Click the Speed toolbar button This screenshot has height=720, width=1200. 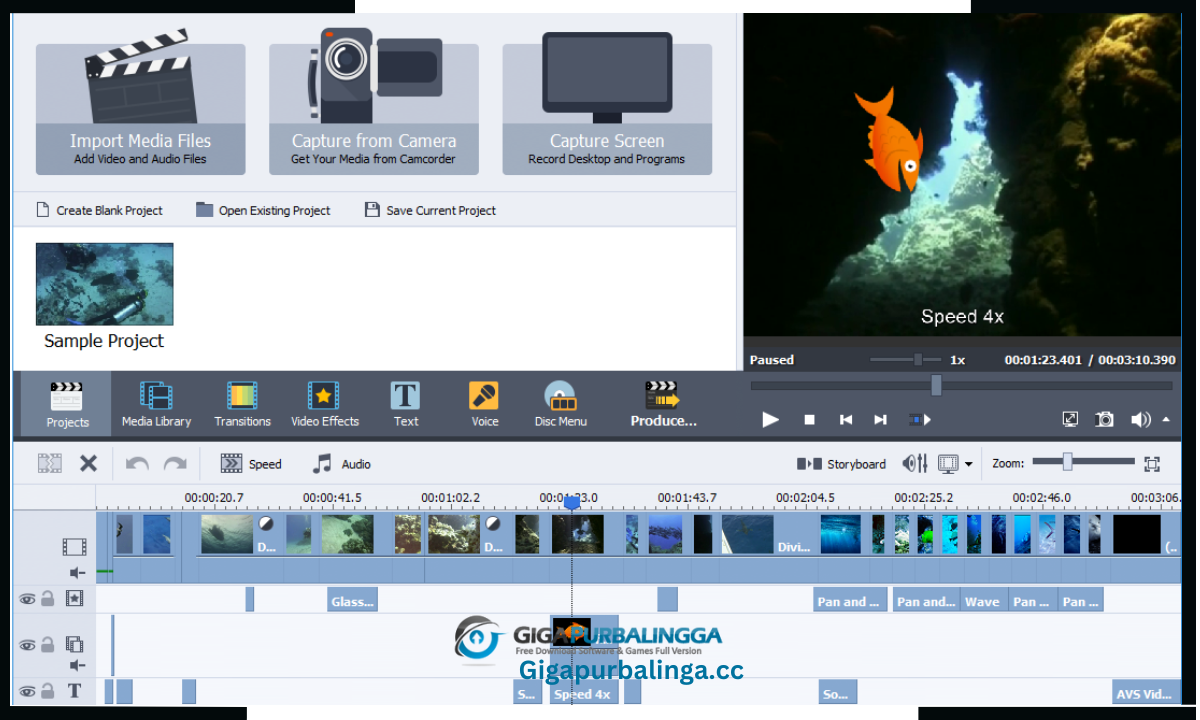click(x=251, y=464)
